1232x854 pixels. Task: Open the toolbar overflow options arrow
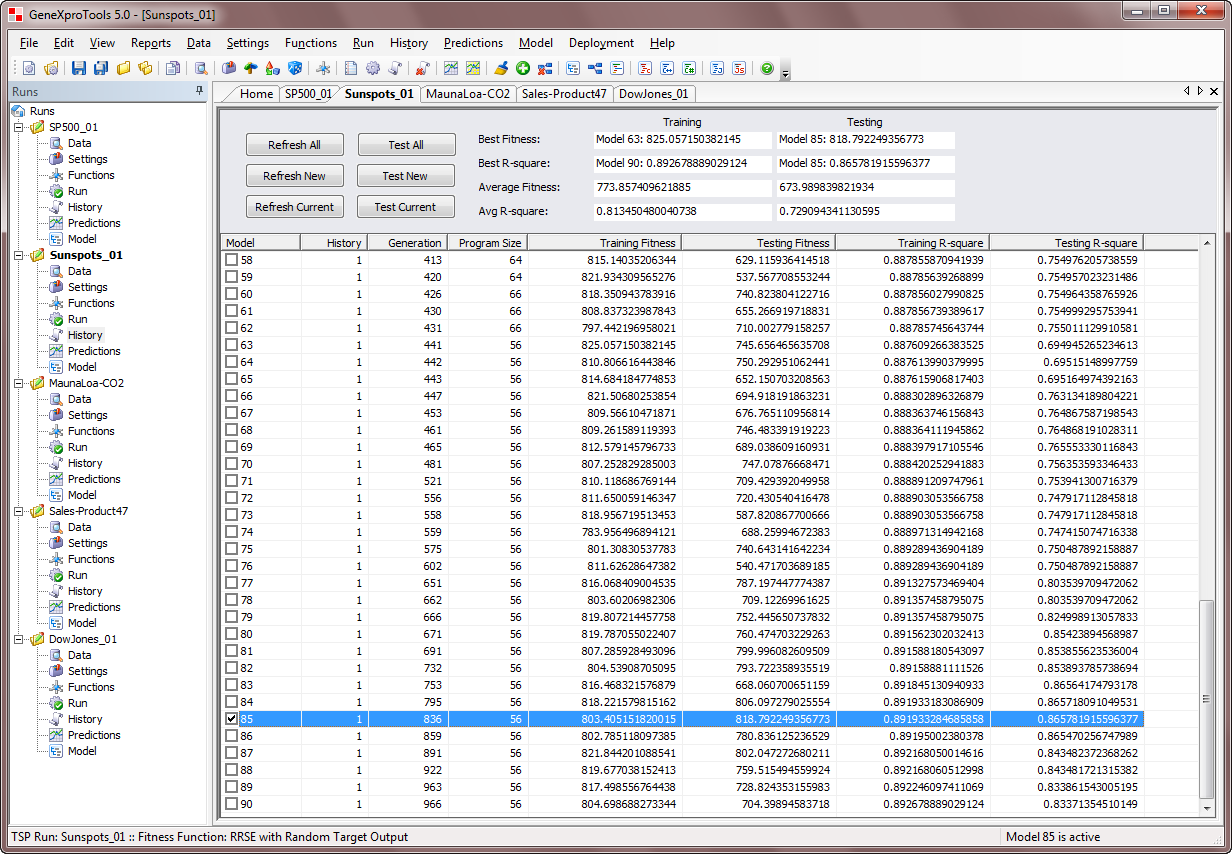(x=785, y=72)
